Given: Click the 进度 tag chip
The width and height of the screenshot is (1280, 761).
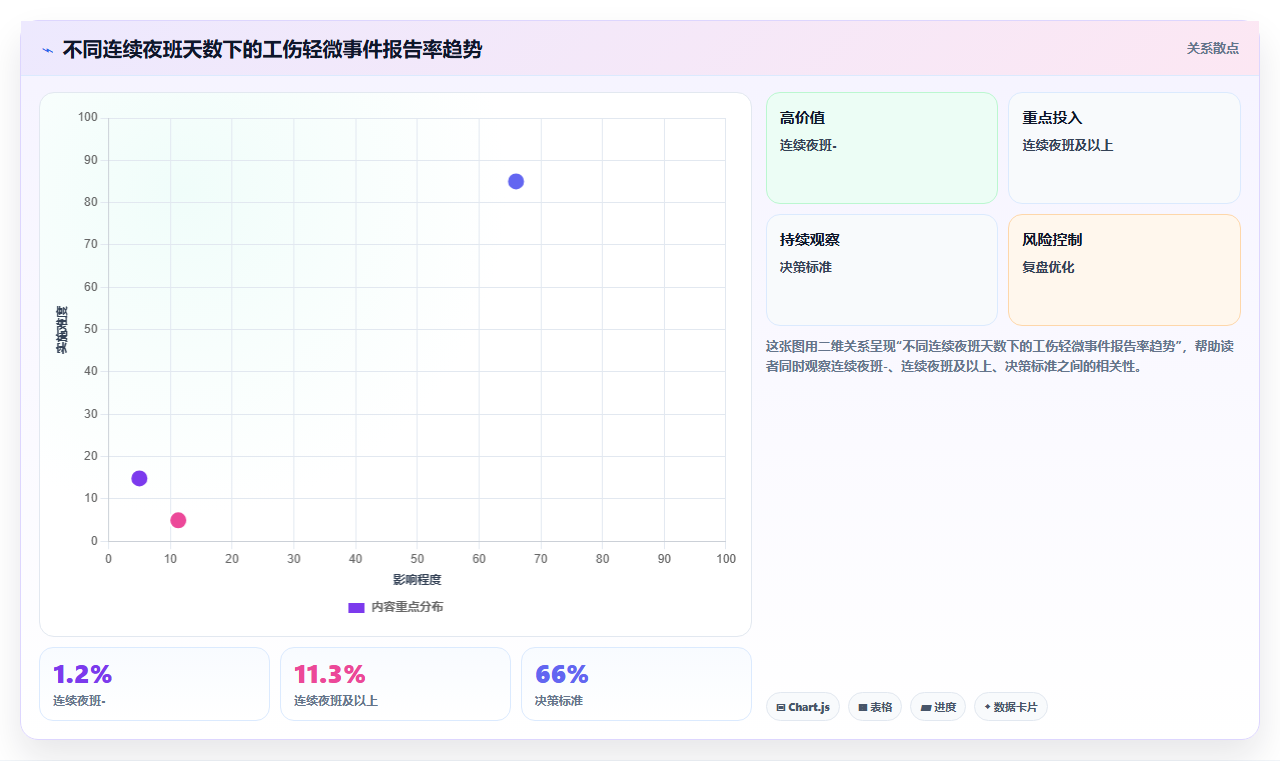Looking at the screenshot, I should (938, 707).
